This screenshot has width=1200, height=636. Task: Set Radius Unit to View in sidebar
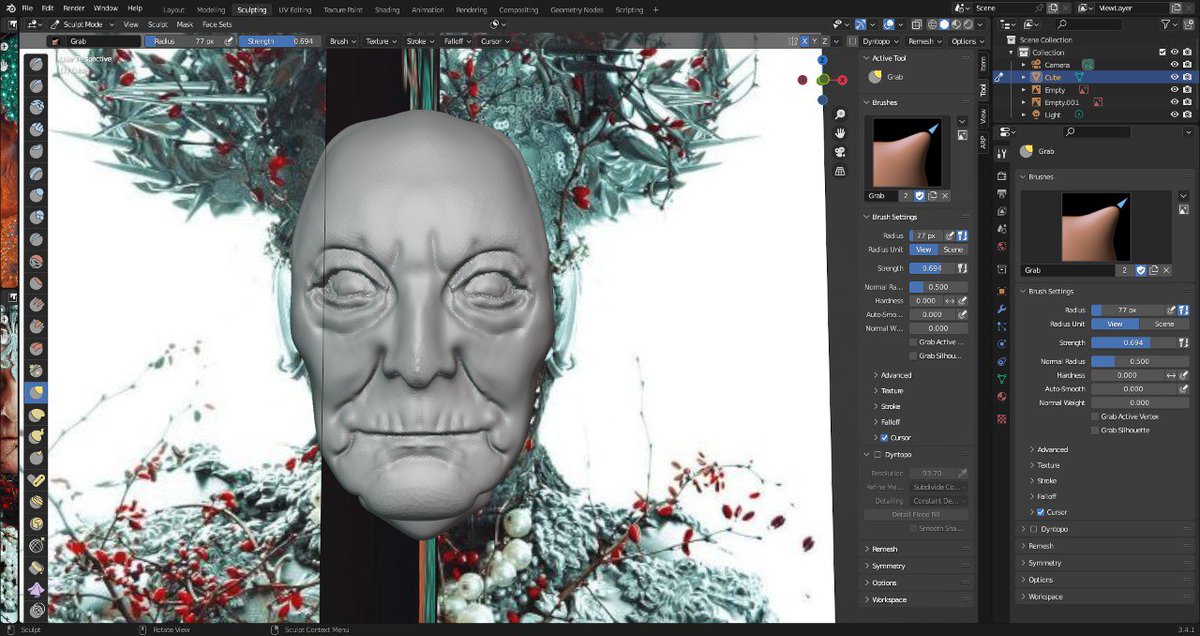click(x=924, y=249)
